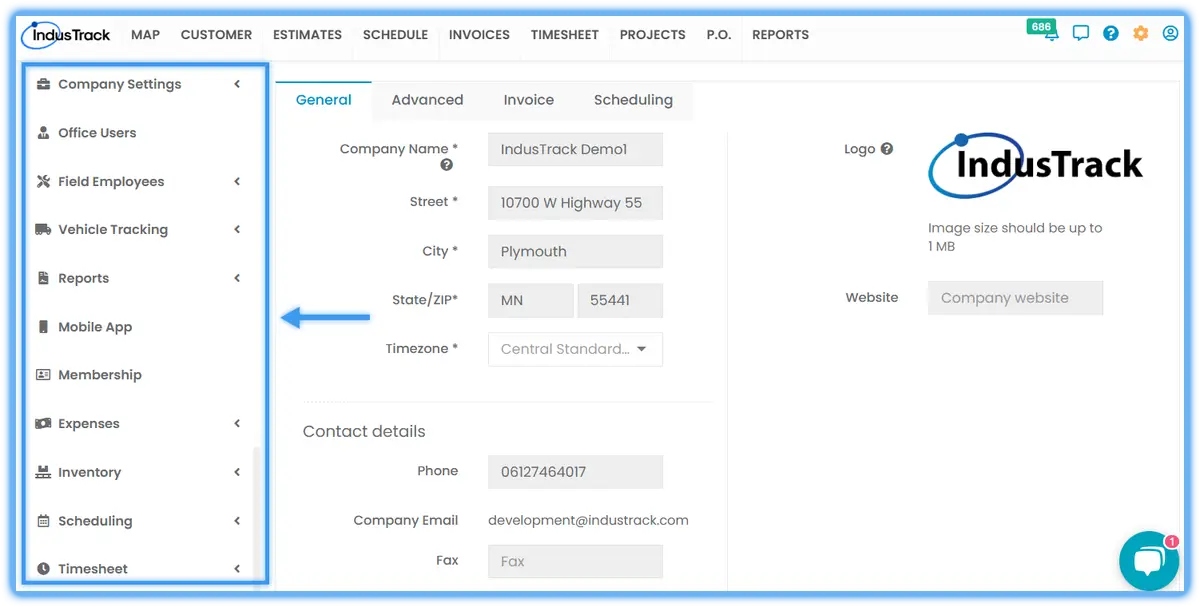Viewport: 1200px width, 607px height.
Task: Open Office Users in the sidebar
Action: pos(97,132)
